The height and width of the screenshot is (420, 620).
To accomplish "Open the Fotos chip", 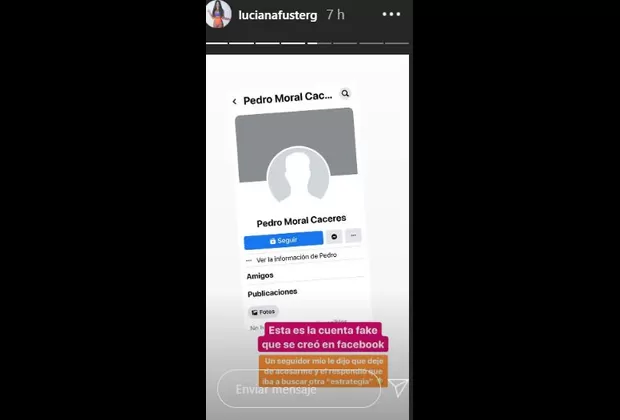I will point(263,312).
